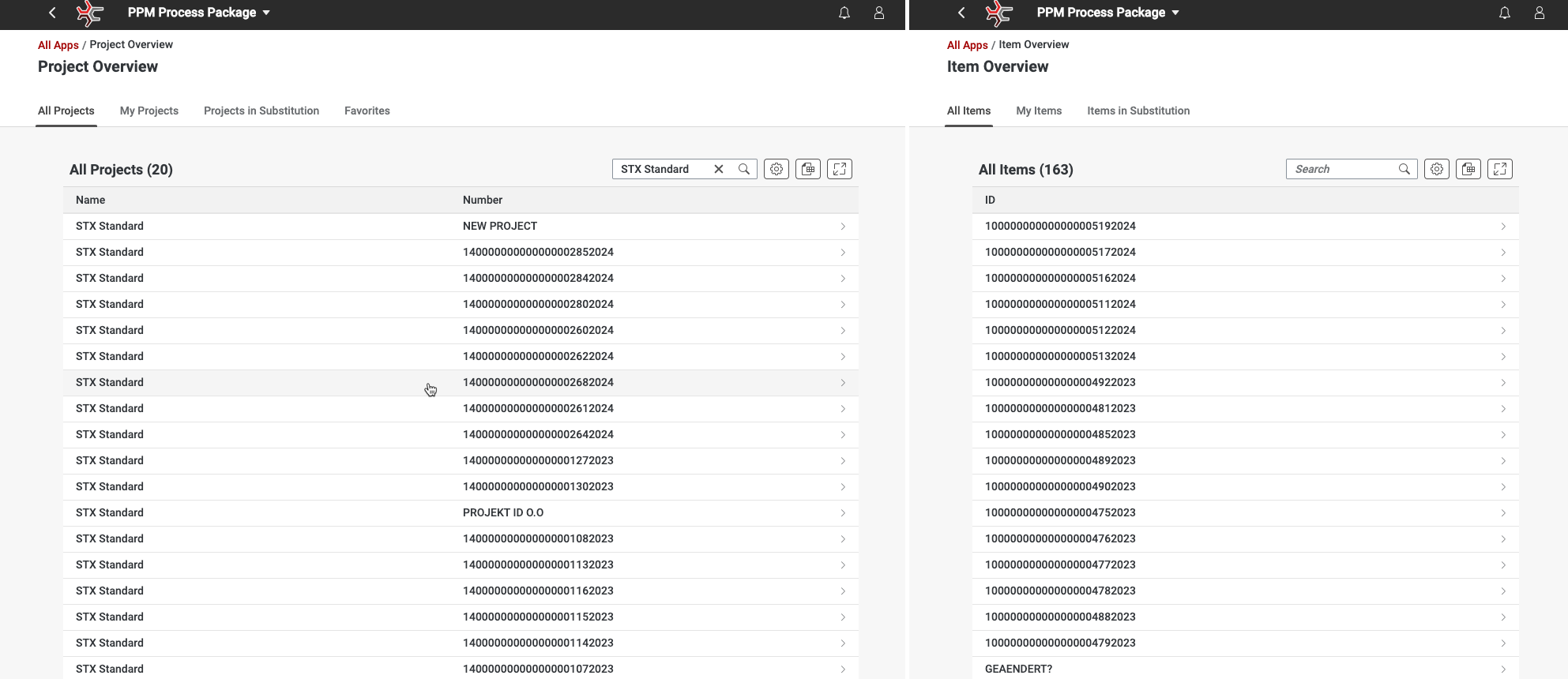1568x679 pixels.
Task: Click the back arrow in the left pane header
Action: coord(52,13)
